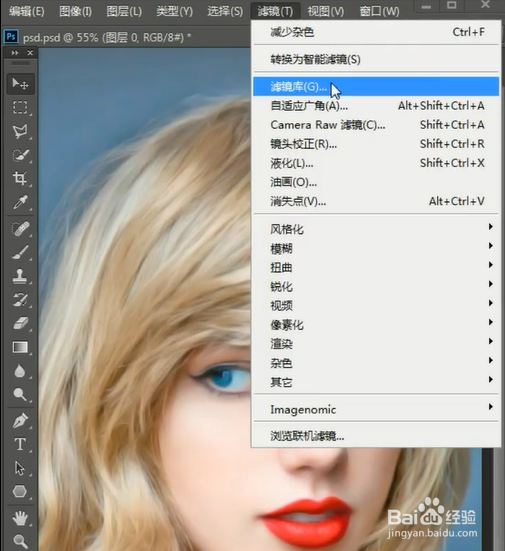Select the psd.psd document tab
This screenshot has height=551, width=505.
click(107, 37)
